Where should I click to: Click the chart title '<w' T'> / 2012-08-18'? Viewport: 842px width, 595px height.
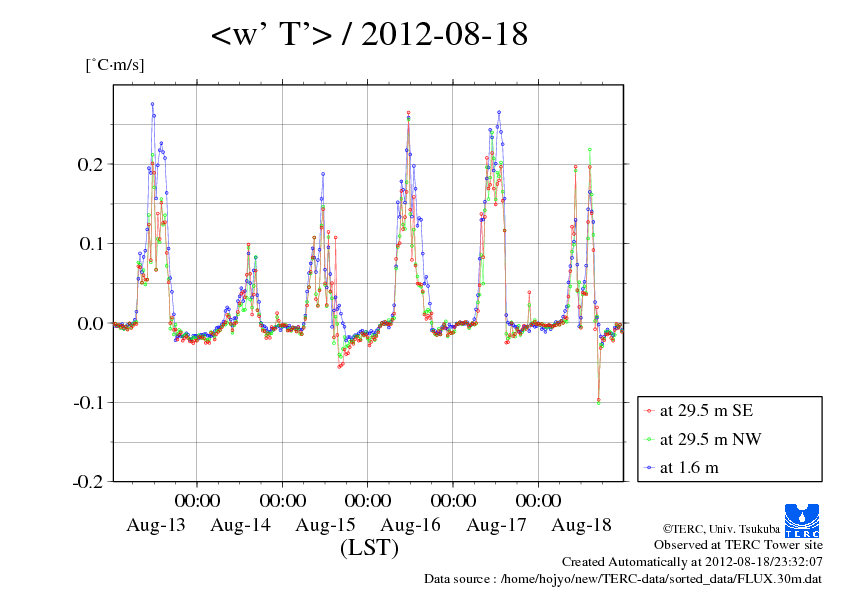[369, 34]
